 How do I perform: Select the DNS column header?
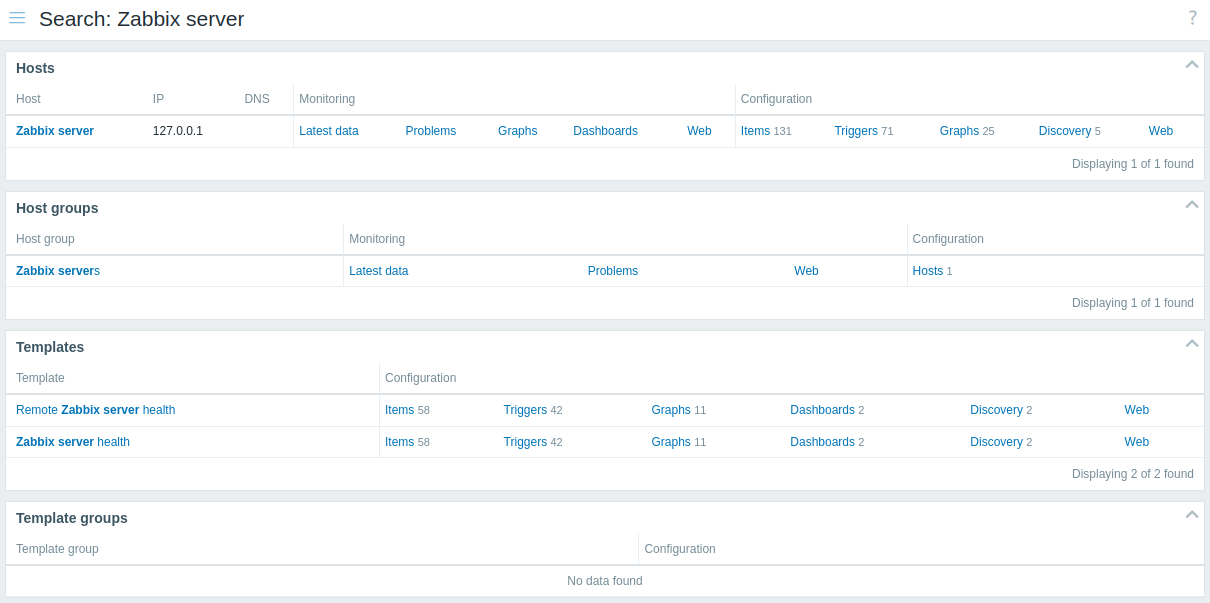pos(257,99)
